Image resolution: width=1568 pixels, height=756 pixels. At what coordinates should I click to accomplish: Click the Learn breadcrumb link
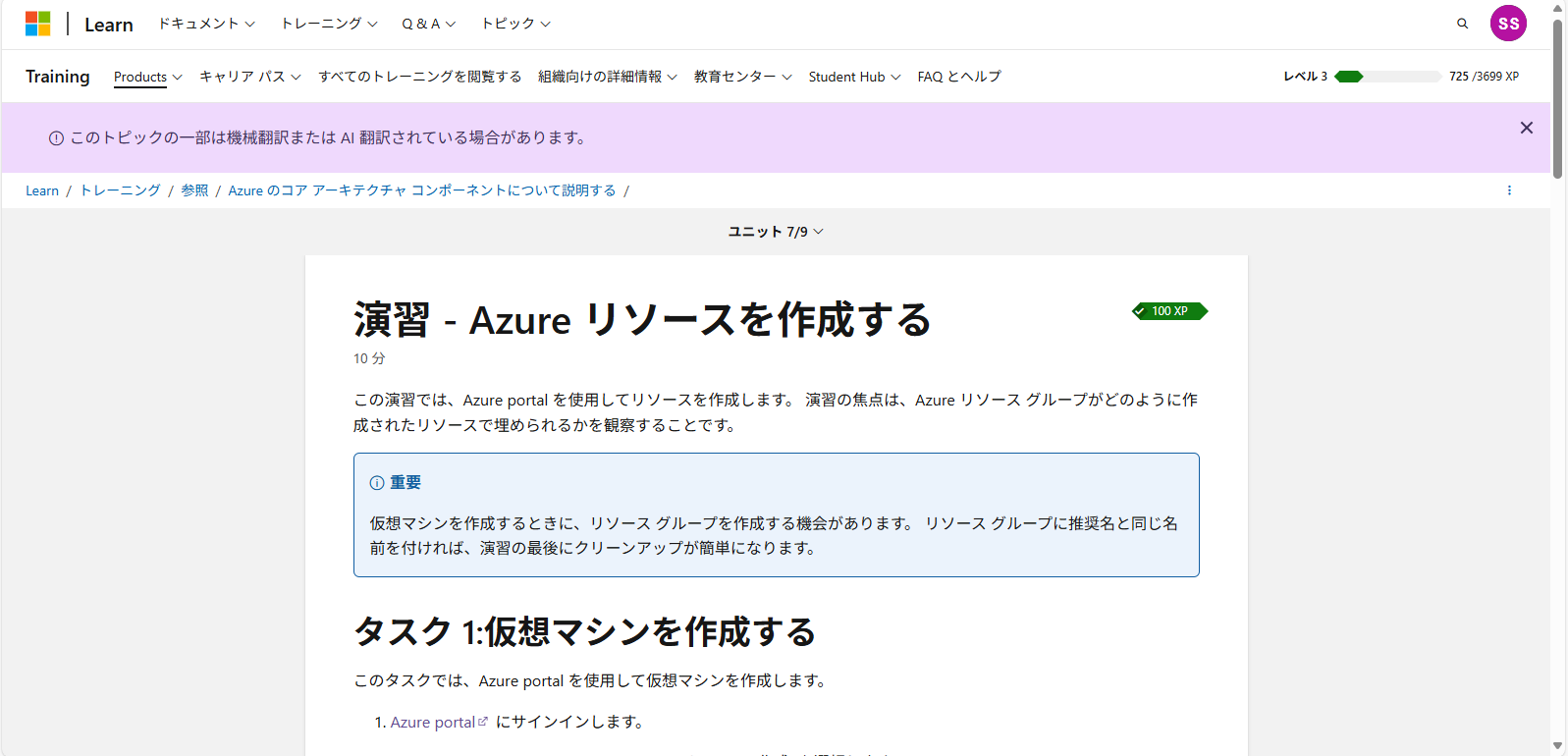click(x=42, y=190)
